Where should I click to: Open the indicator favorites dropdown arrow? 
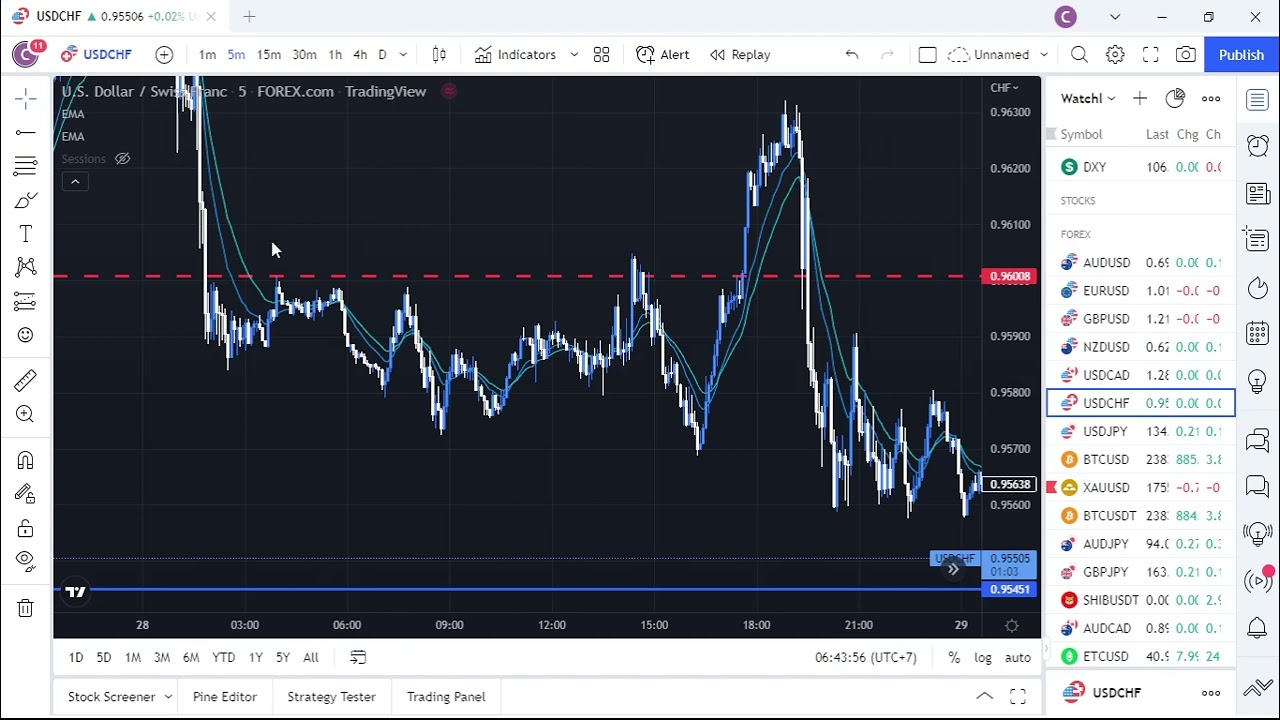pos(574,55)
